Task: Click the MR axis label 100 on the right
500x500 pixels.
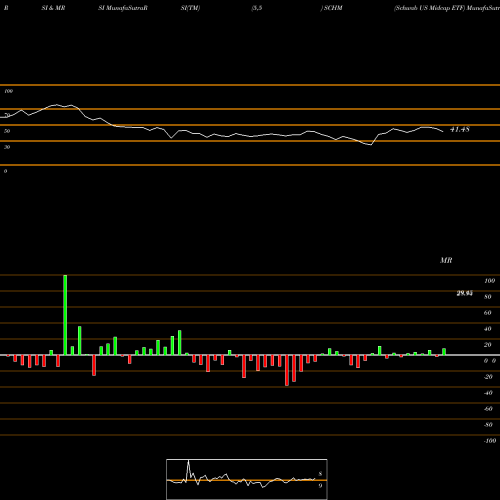Action: (x=489, y=281)
